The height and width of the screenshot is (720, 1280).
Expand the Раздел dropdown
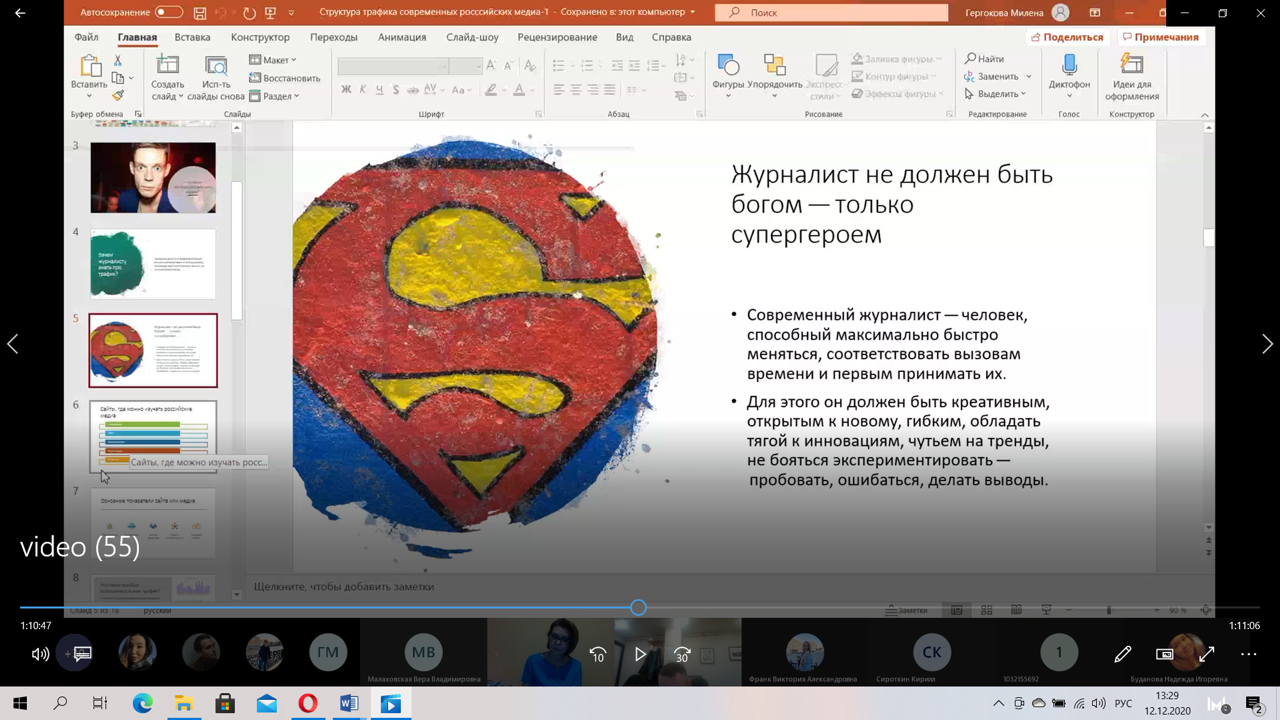click(273, 96)
